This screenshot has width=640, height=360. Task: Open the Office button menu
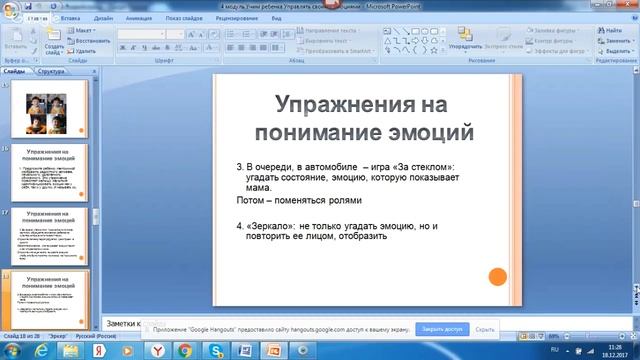point(11,11)
